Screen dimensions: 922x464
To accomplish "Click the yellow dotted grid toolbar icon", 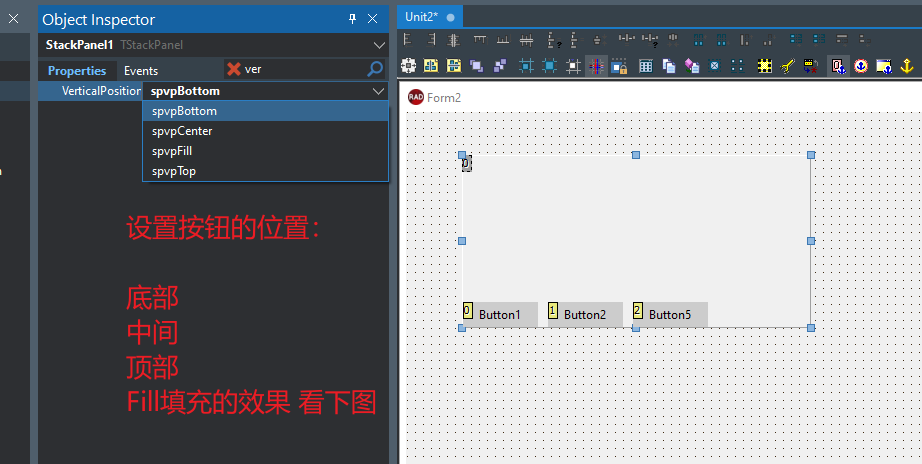I will click(765, 66).
